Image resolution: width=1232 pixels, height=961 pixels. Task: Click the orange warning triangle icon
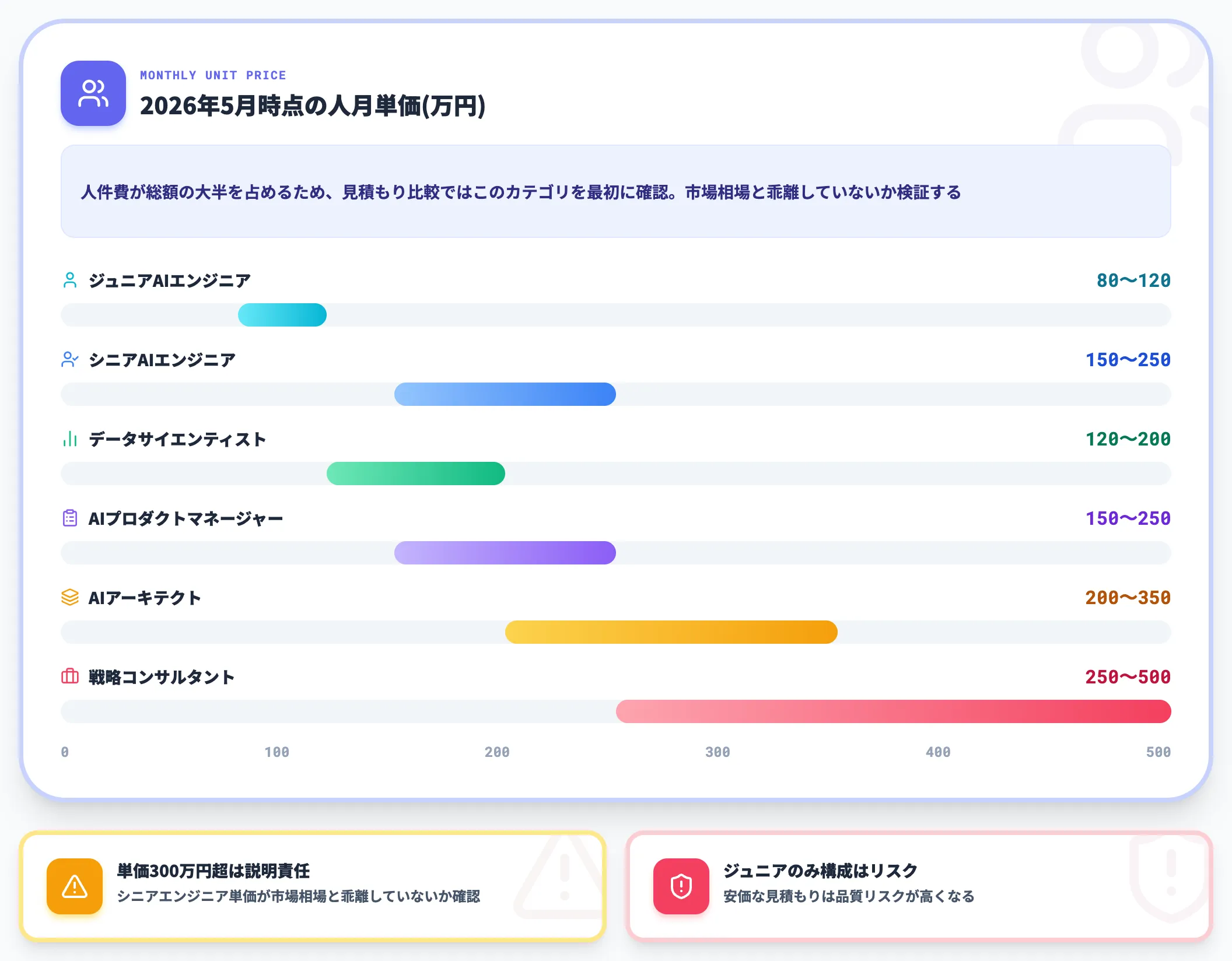(x=75, y=886)
